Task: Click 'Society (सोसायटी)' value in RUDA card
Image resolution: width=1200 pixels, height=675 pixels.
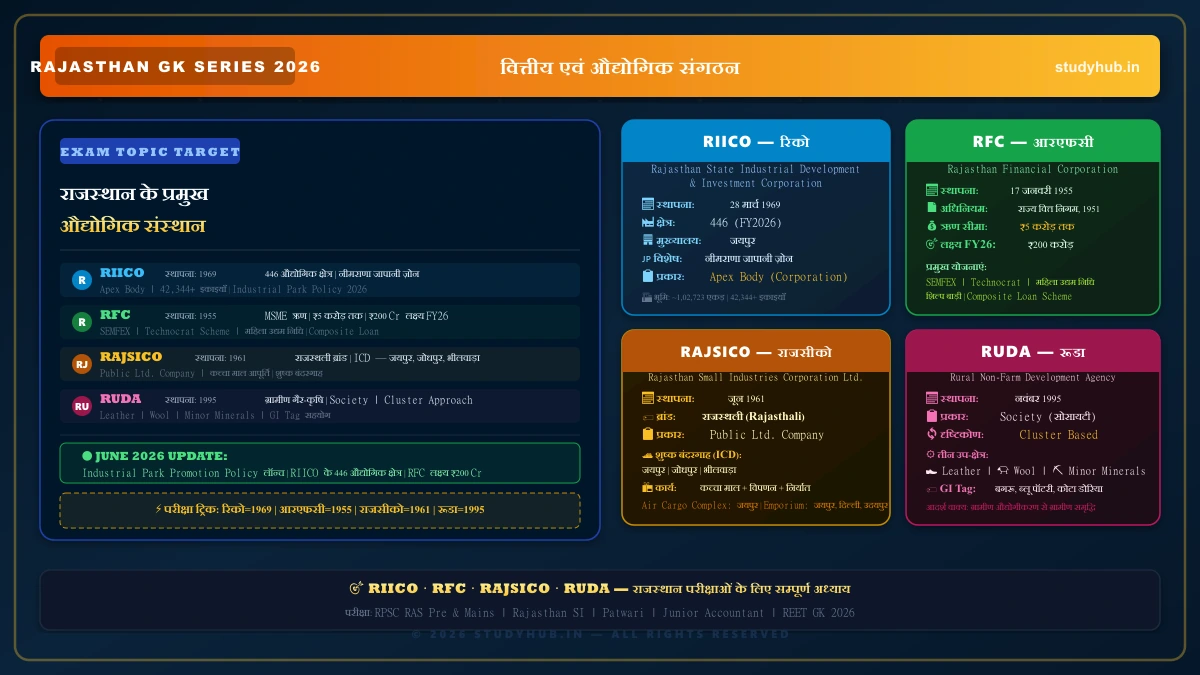Action: pos(1048,417)
